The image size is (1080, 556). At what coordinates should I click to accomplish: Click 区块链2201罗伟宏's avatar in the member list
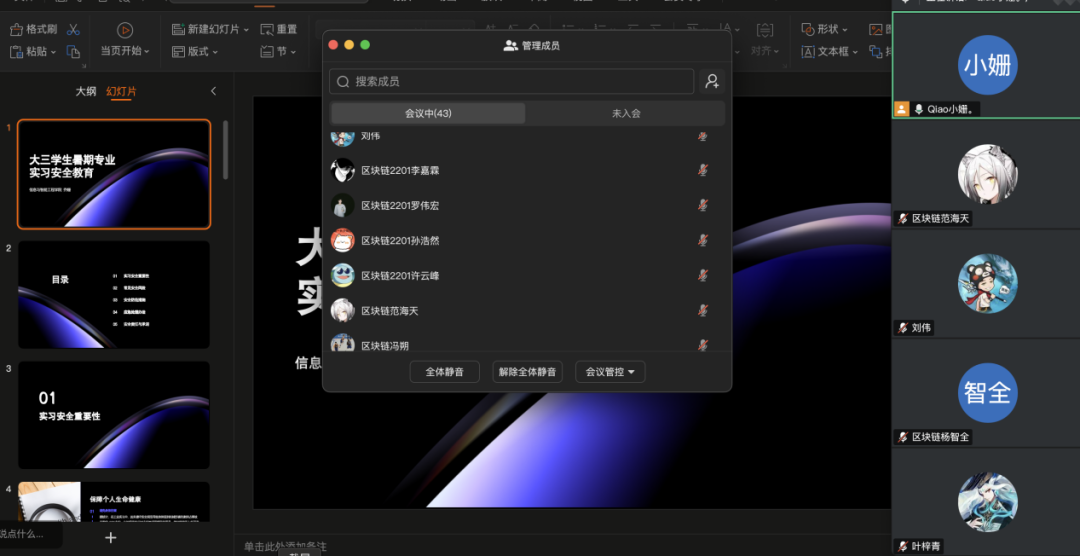[x=342, y=205]
